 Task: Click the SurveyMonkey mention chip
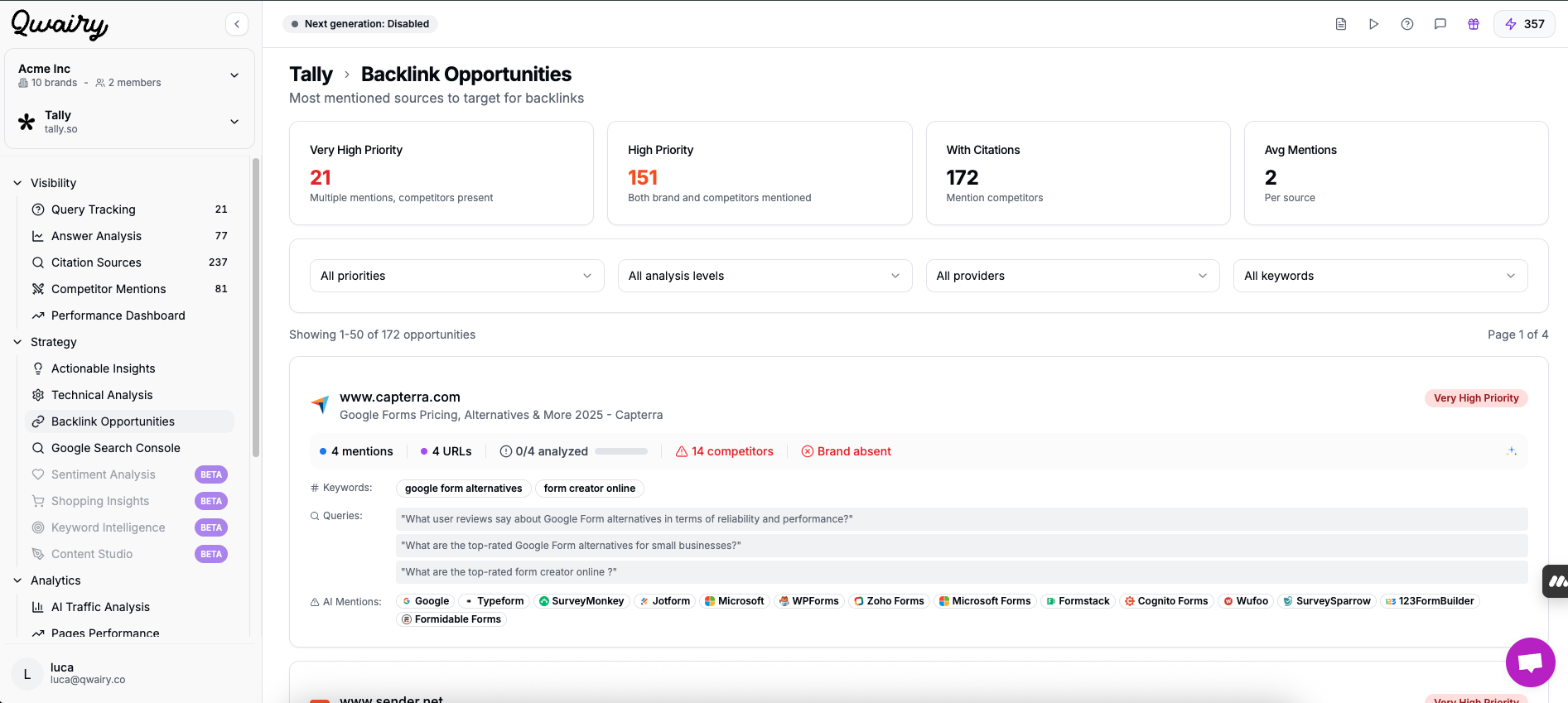pyautogui.click(x=581, y=601)
